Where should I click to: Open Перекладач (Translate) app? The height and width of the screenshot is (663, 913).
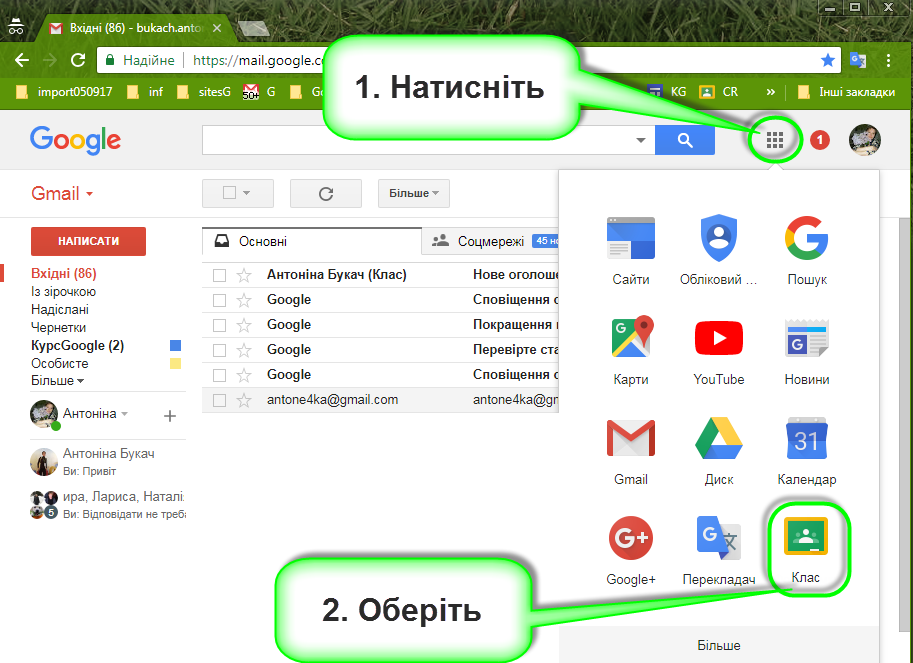tap(719, 551)
